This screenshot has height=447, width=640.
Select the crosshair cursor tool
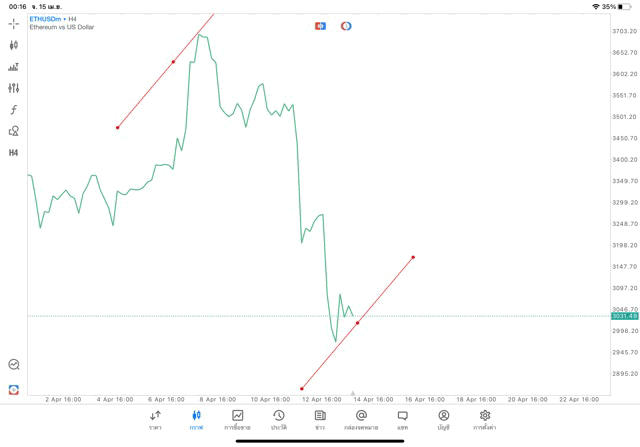coord(14,23)
